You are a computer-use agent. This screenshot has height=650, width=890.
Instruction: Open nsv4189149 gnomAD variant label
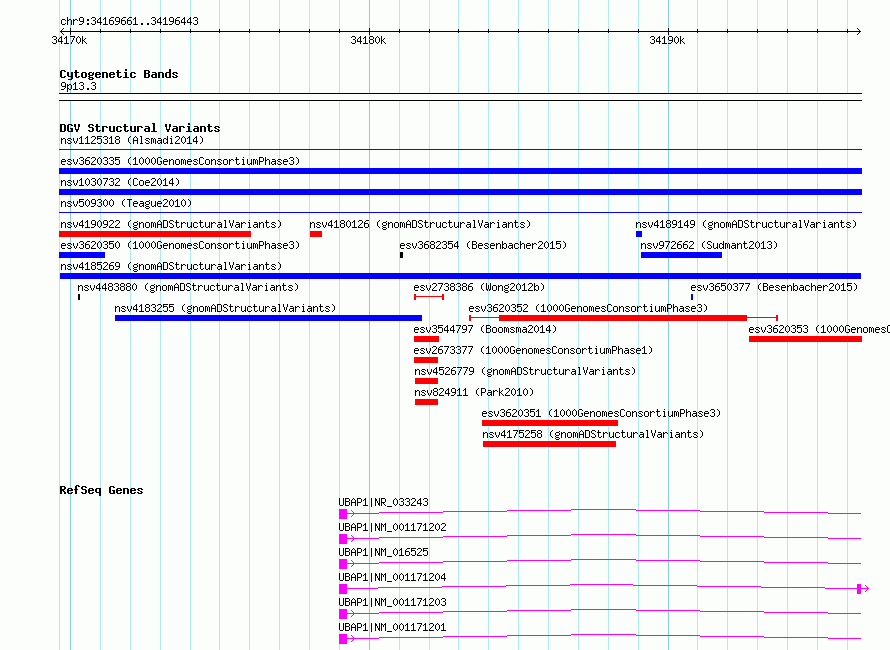[x=746, y=224]
